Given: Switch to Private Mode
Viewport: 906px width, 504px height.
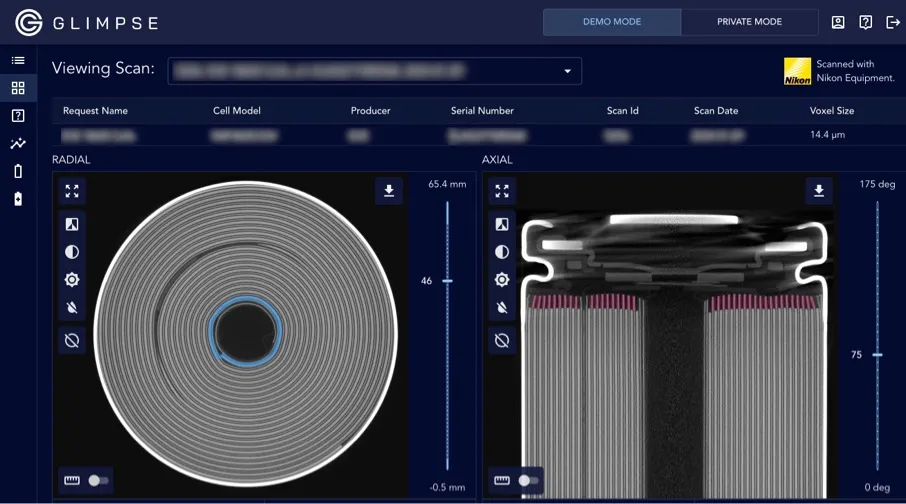Looking at the screenshot, I should coord(749,22).
